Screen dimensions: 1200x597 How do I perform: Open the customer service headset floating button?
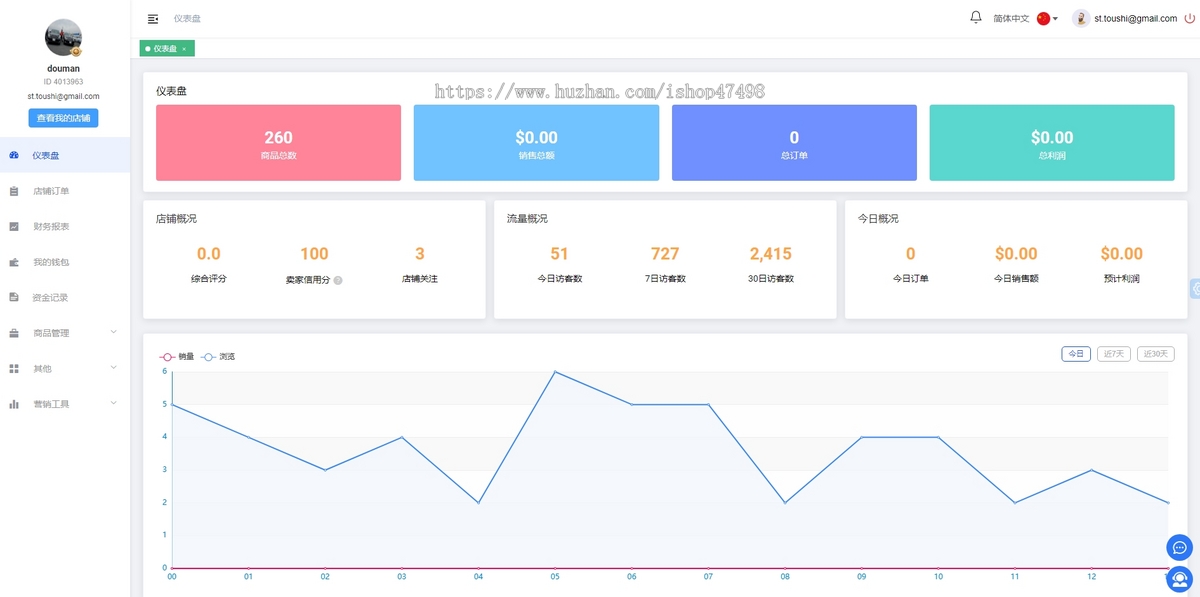(x=1180, y=579)
